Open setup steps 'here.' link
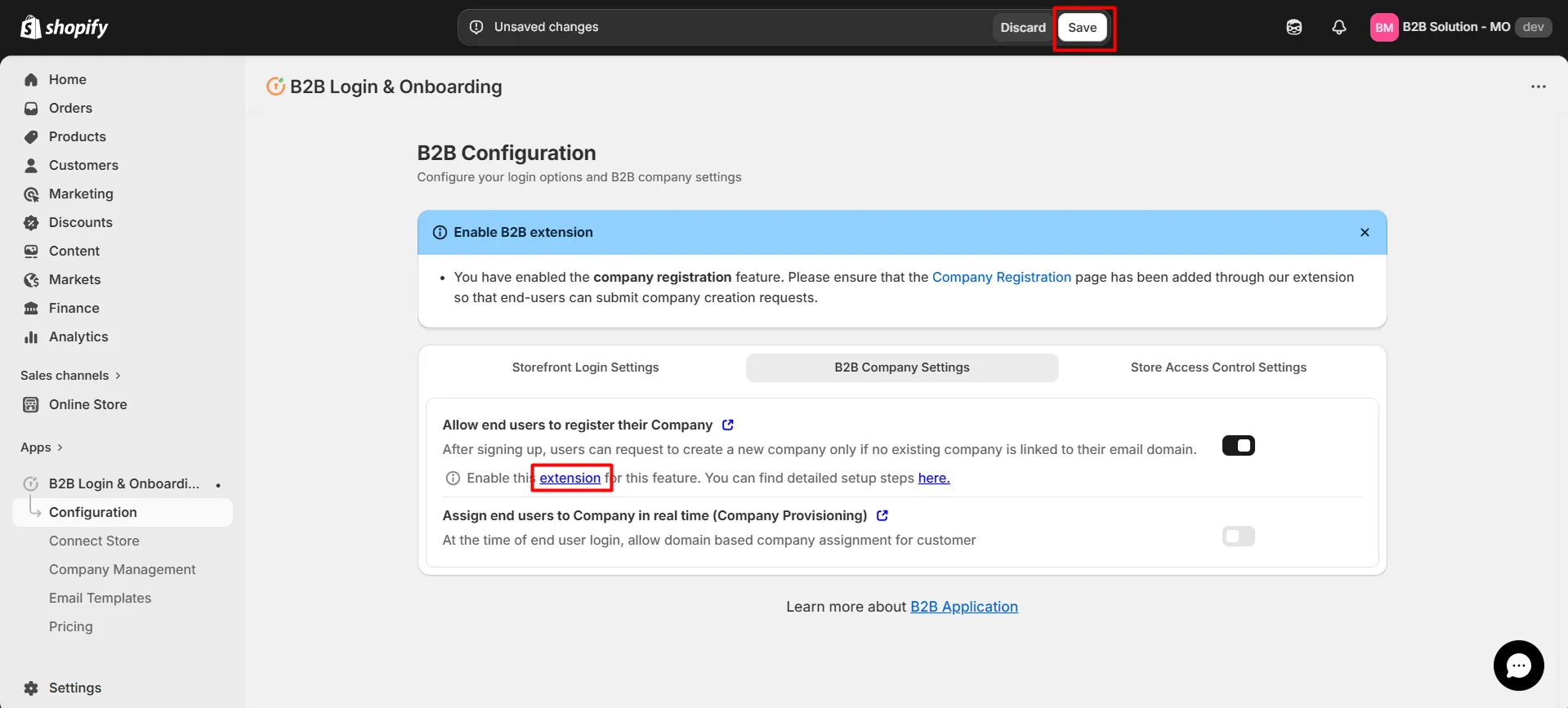 [934, 478]
